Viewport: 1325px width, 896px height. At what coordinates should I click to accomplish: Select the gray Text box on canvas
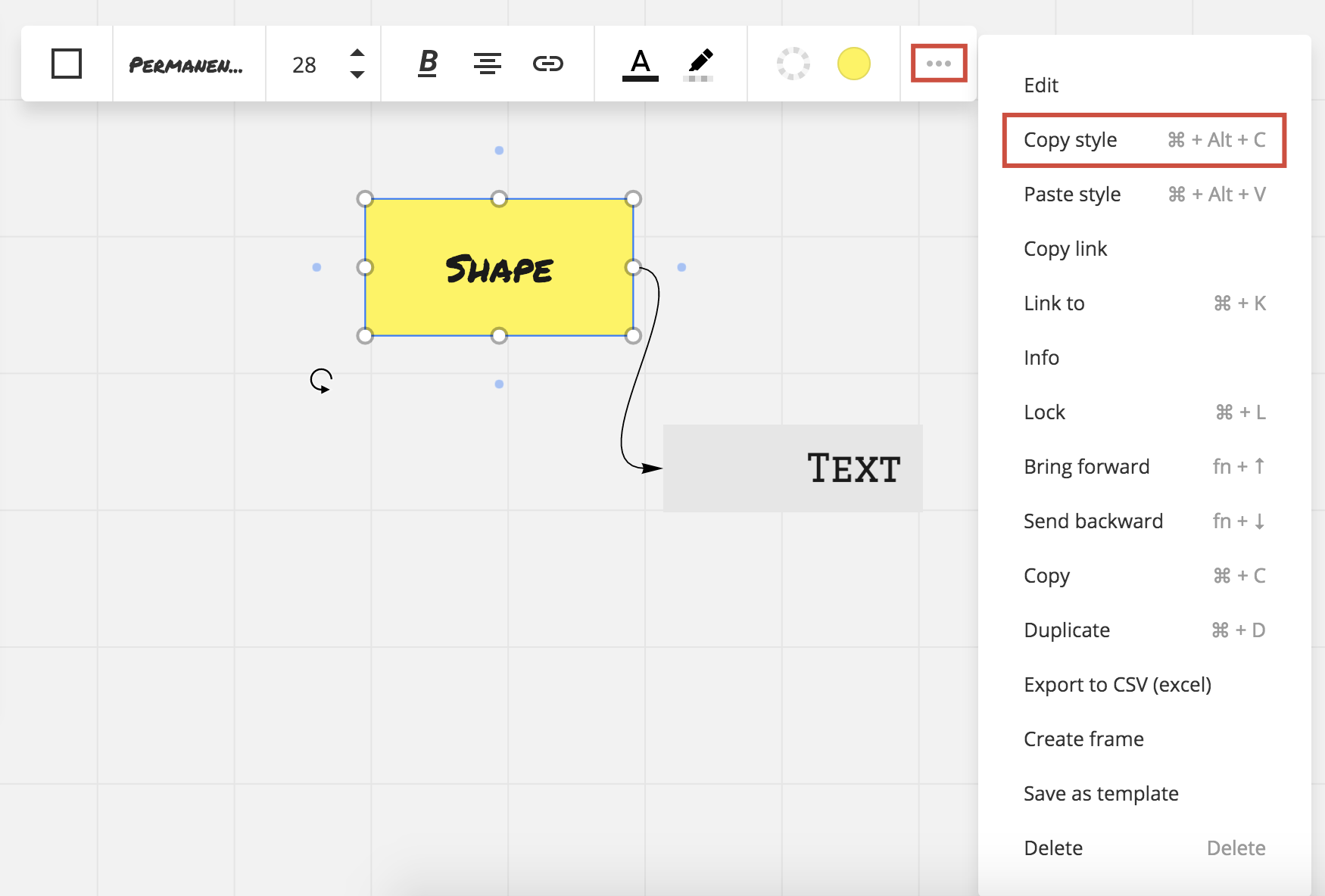(792, 468)
